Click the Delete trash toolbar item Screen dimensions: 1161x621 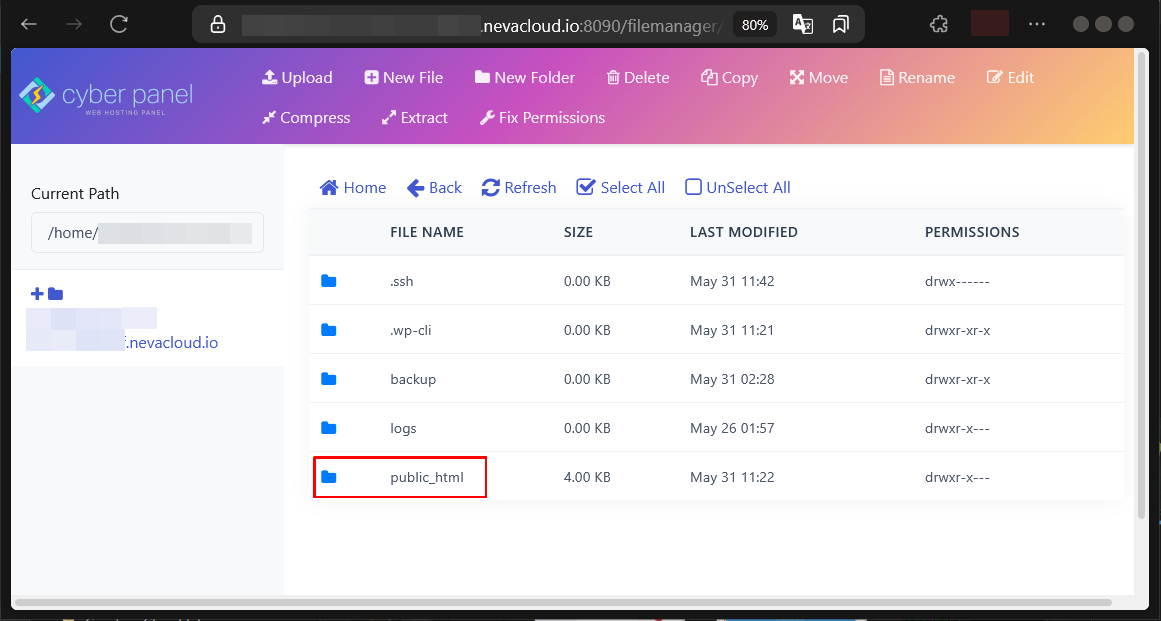point(638,78)
